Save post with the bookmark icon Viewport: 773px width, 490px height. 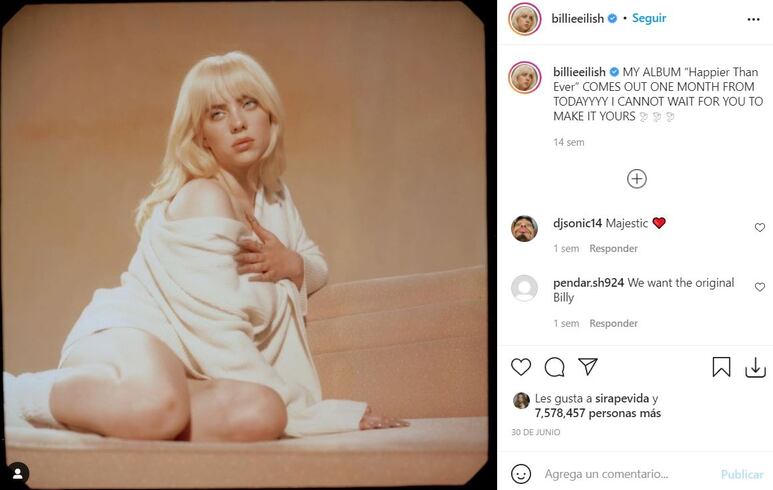721,367
